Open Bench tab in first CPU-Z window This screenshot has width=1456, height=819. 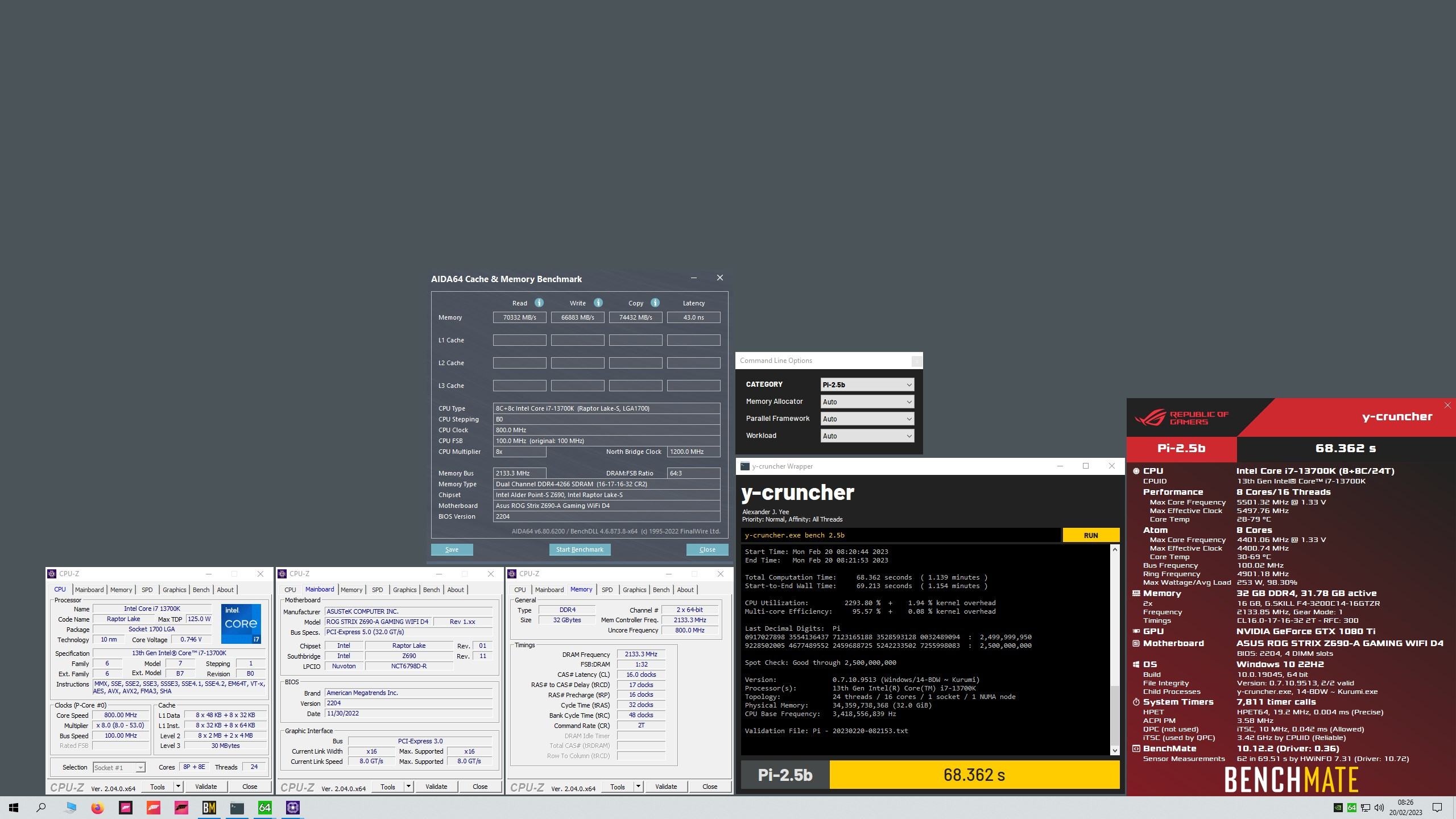point(201,590)
